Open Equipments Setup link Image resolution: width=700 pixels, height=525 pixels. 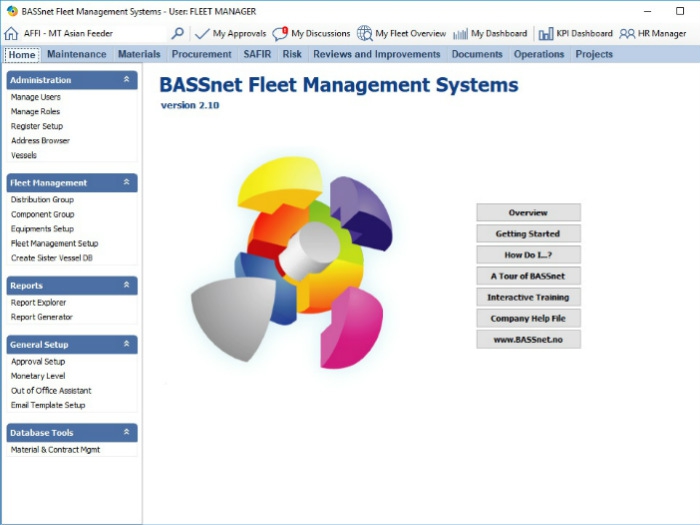click(42, 229)
